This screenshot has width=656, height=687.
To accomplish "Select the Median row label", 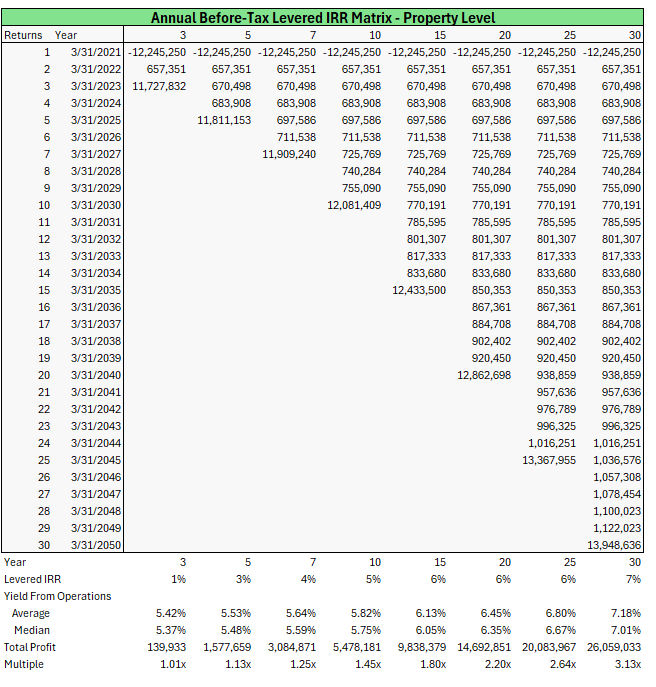I will point(32,630).
